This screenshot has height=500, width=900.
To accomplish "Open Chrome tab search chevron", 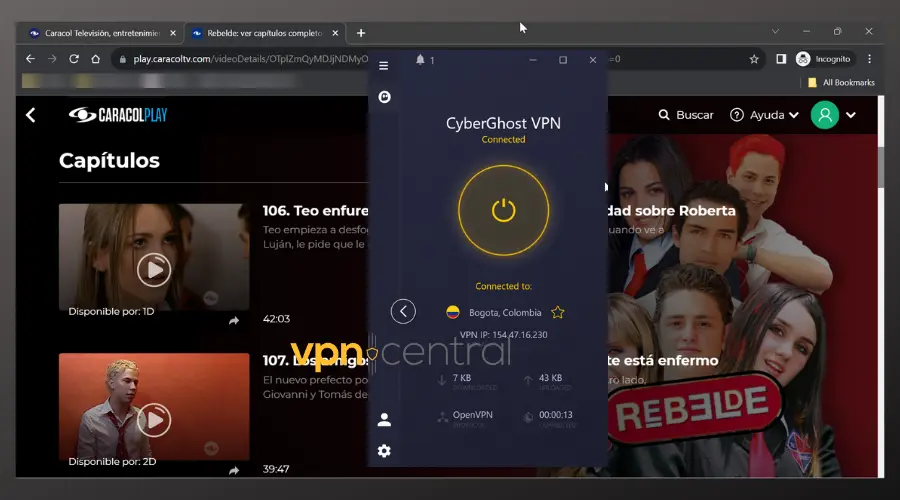I will point(775,32).
